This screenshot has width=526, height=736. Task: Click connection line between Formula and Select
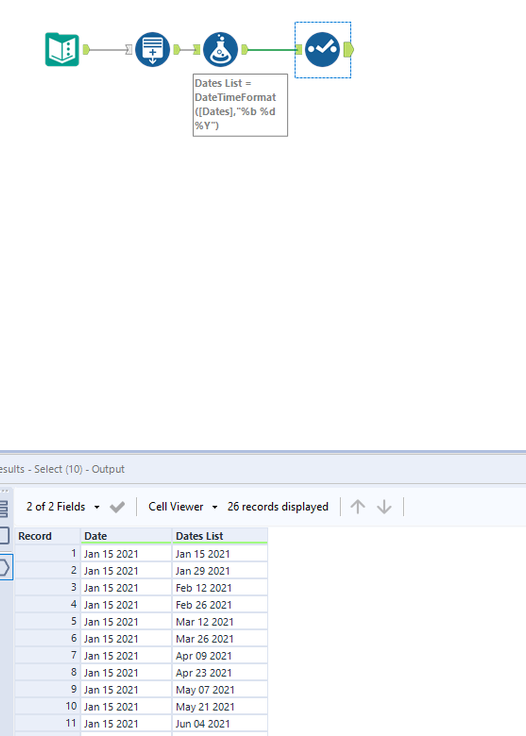coord(272,49)
